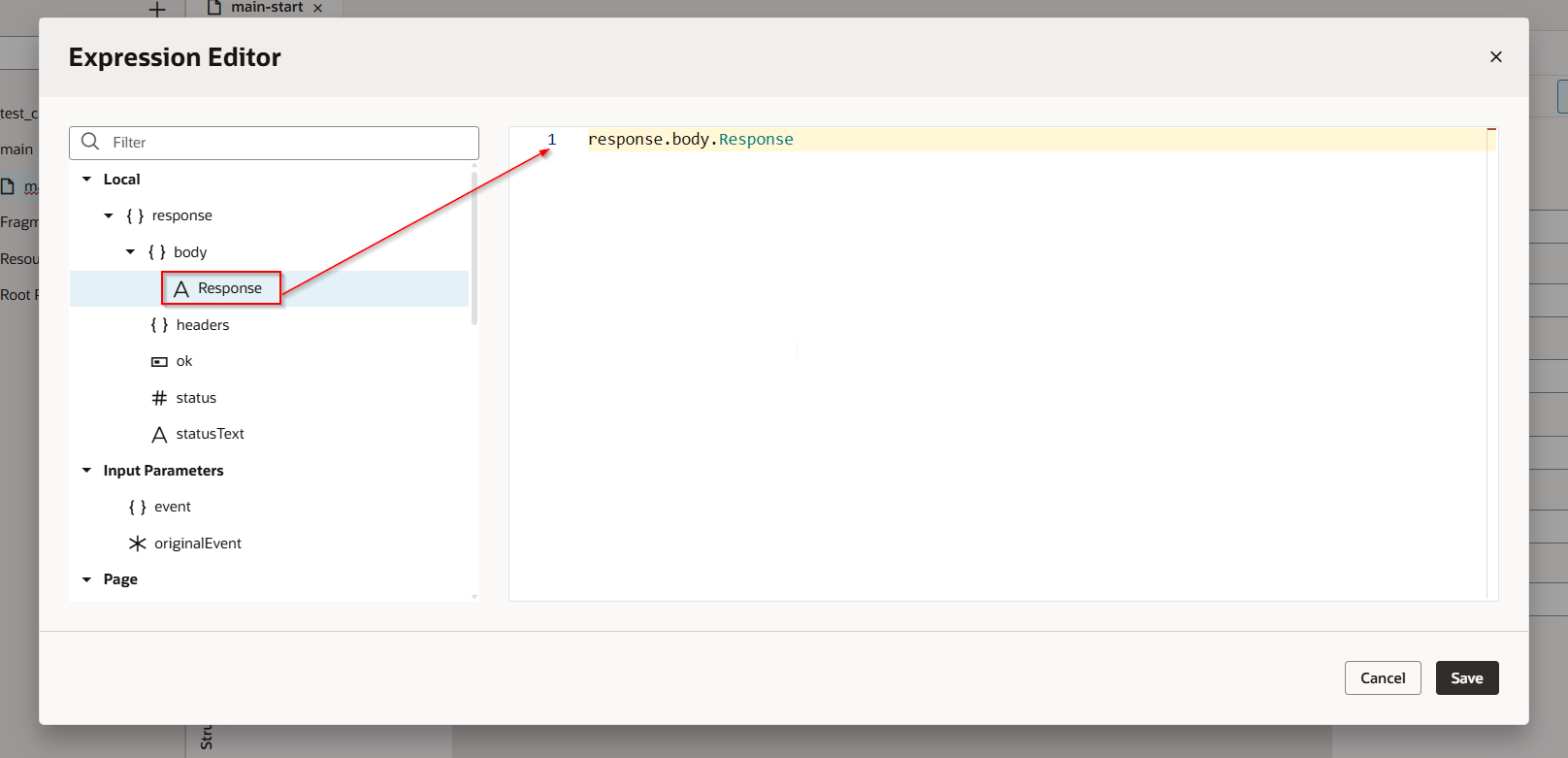Image resolution: width=1568 pixels, height=758 pixels.
Task: Switch to main-start tab in background
Action: click(267, 8)
